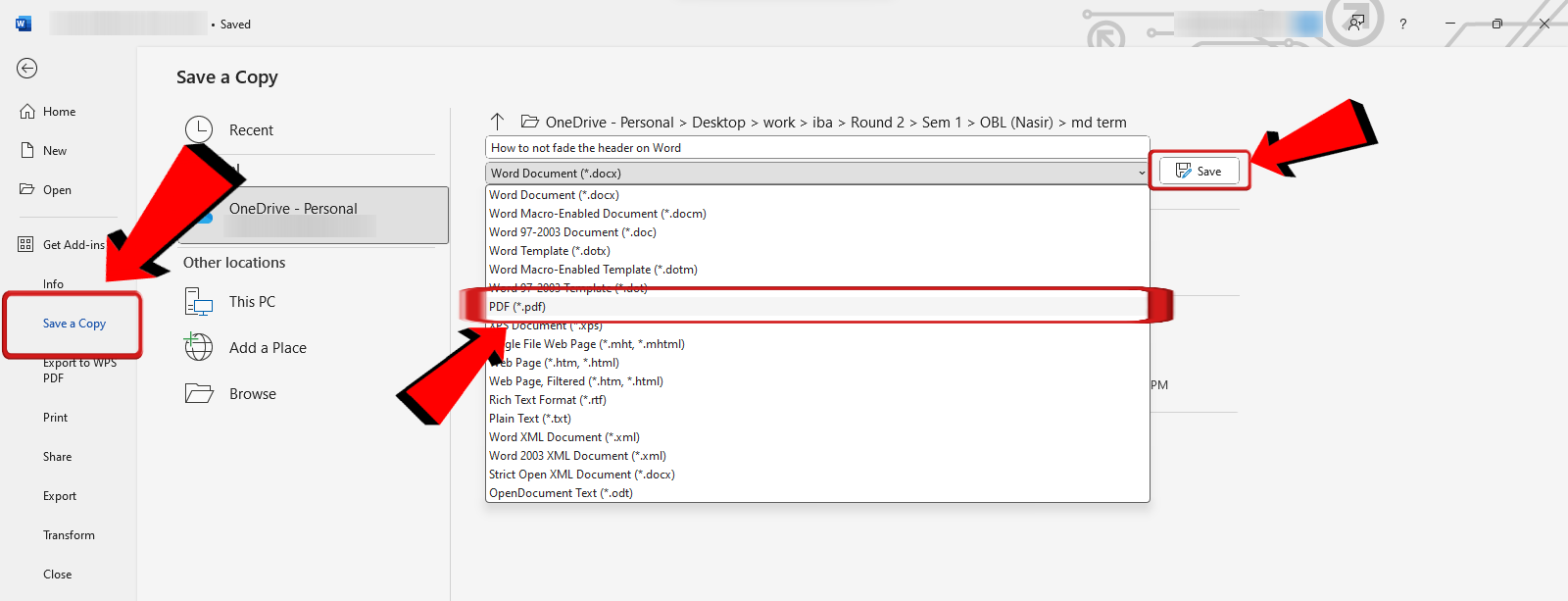This screenshot has width=1568, height=601.
Task: Open the Transform option
Action: pos(69,535)
